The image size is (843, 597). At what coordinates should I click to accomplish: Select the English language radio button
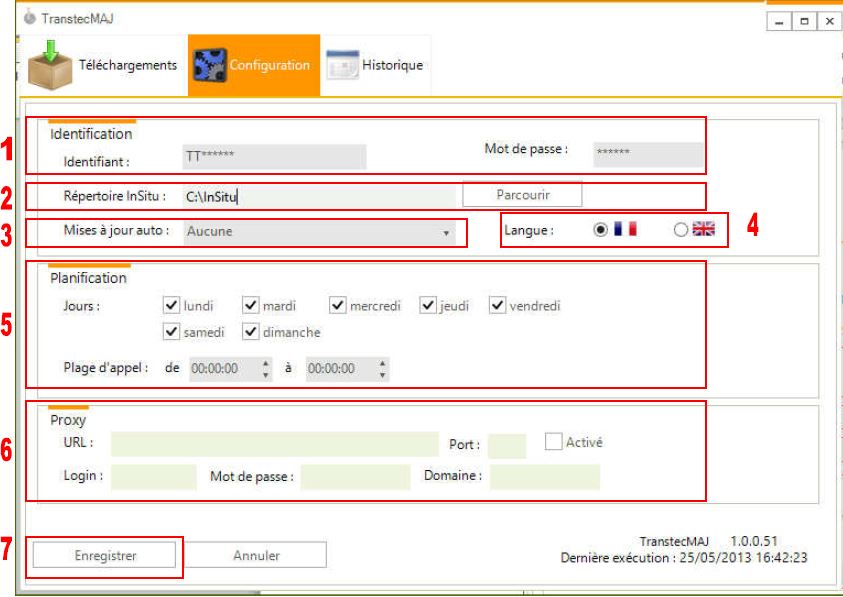tap(681, 229)
